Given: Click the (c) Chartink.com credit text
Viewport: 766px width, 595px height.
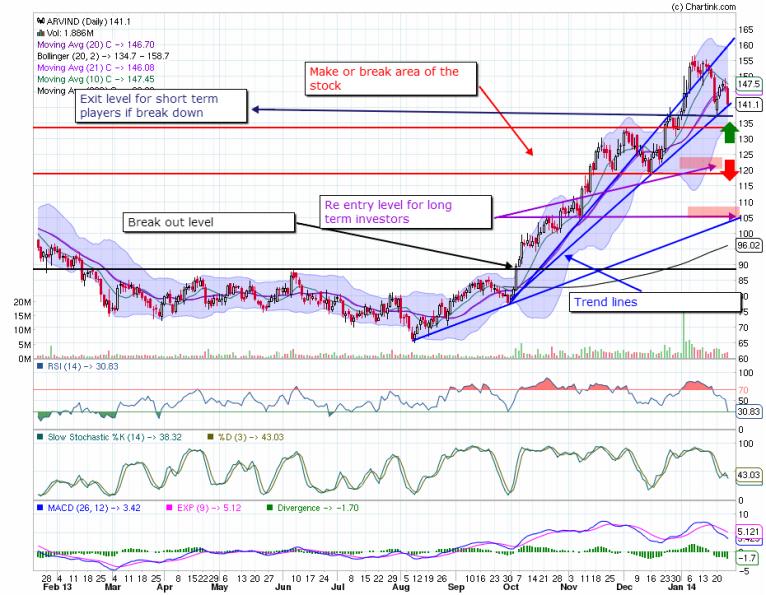Looking at the screenshot, I should coord(703,7).
